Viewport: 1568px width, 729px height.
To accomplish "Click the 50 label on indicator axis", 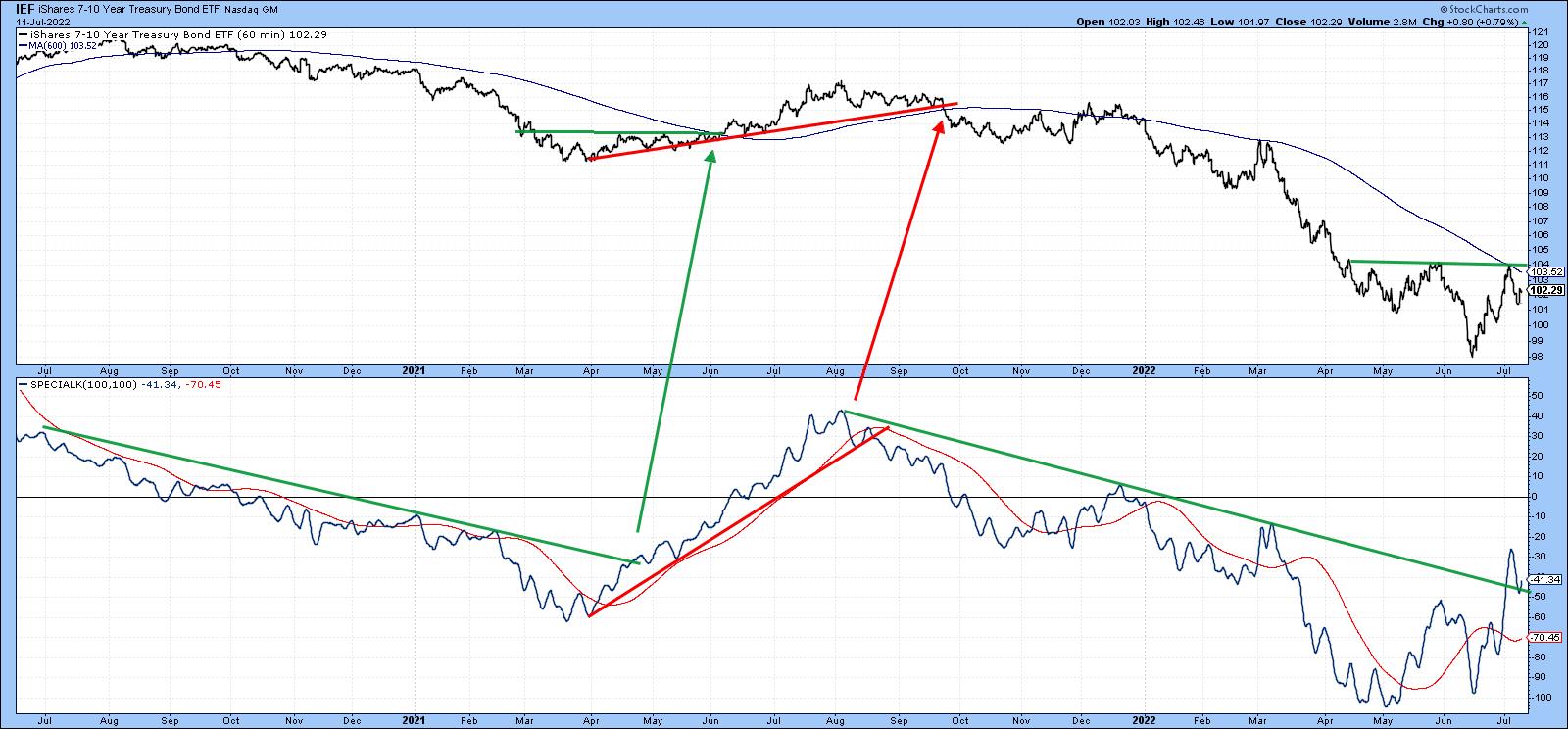I will coord(1536,396).
